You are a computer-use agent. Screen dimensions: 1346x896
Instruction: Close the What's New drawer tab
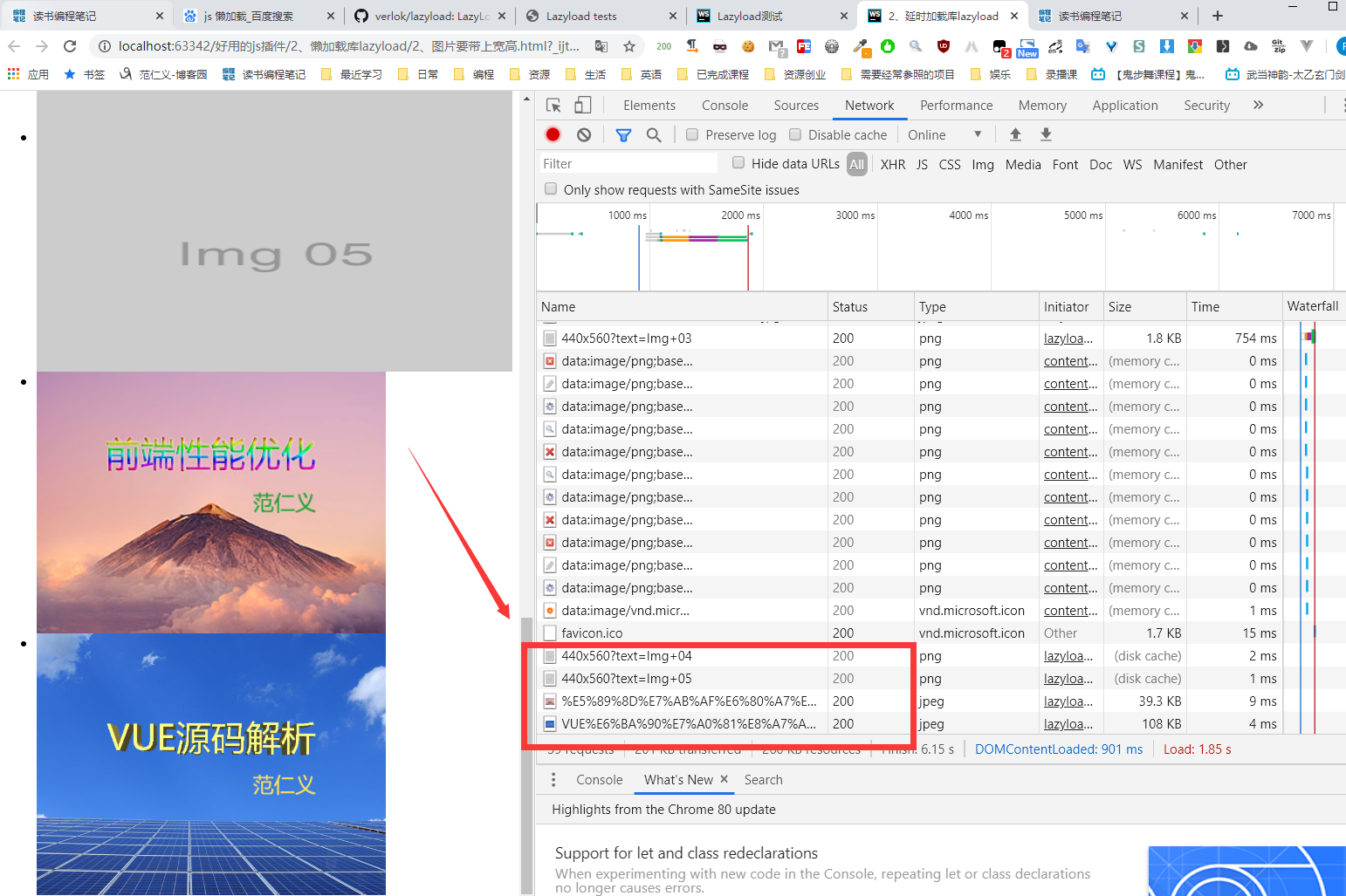[724, 779]
